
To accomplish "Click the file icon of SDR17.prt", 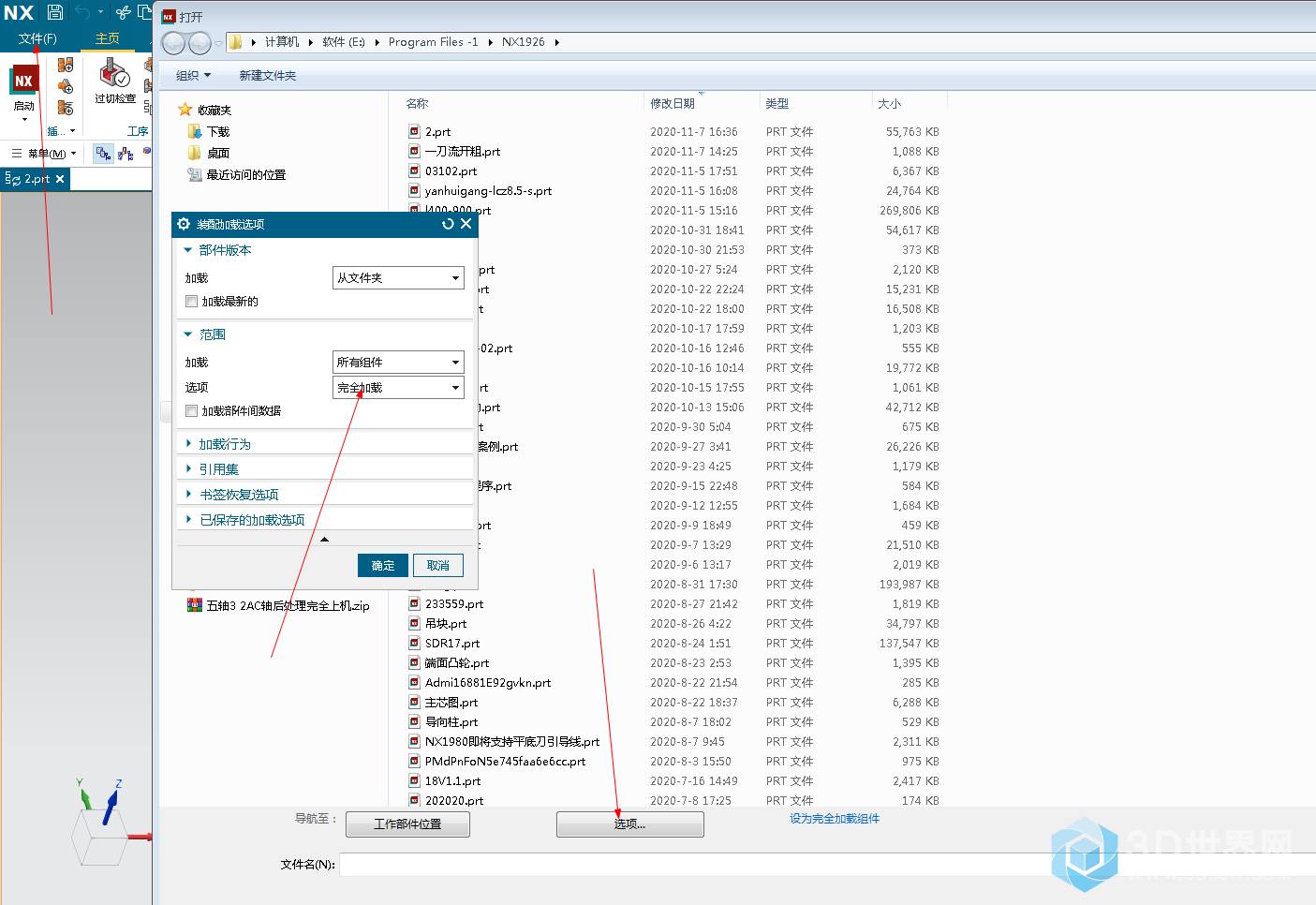I will (x=413, y=643).
